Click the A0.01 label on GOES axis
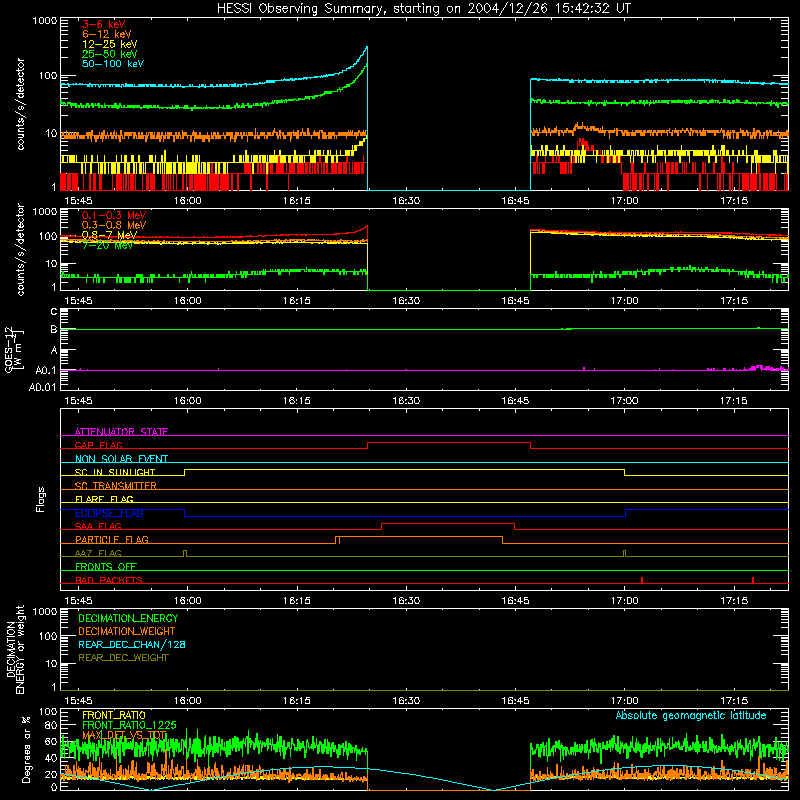 tap(43, 387)
